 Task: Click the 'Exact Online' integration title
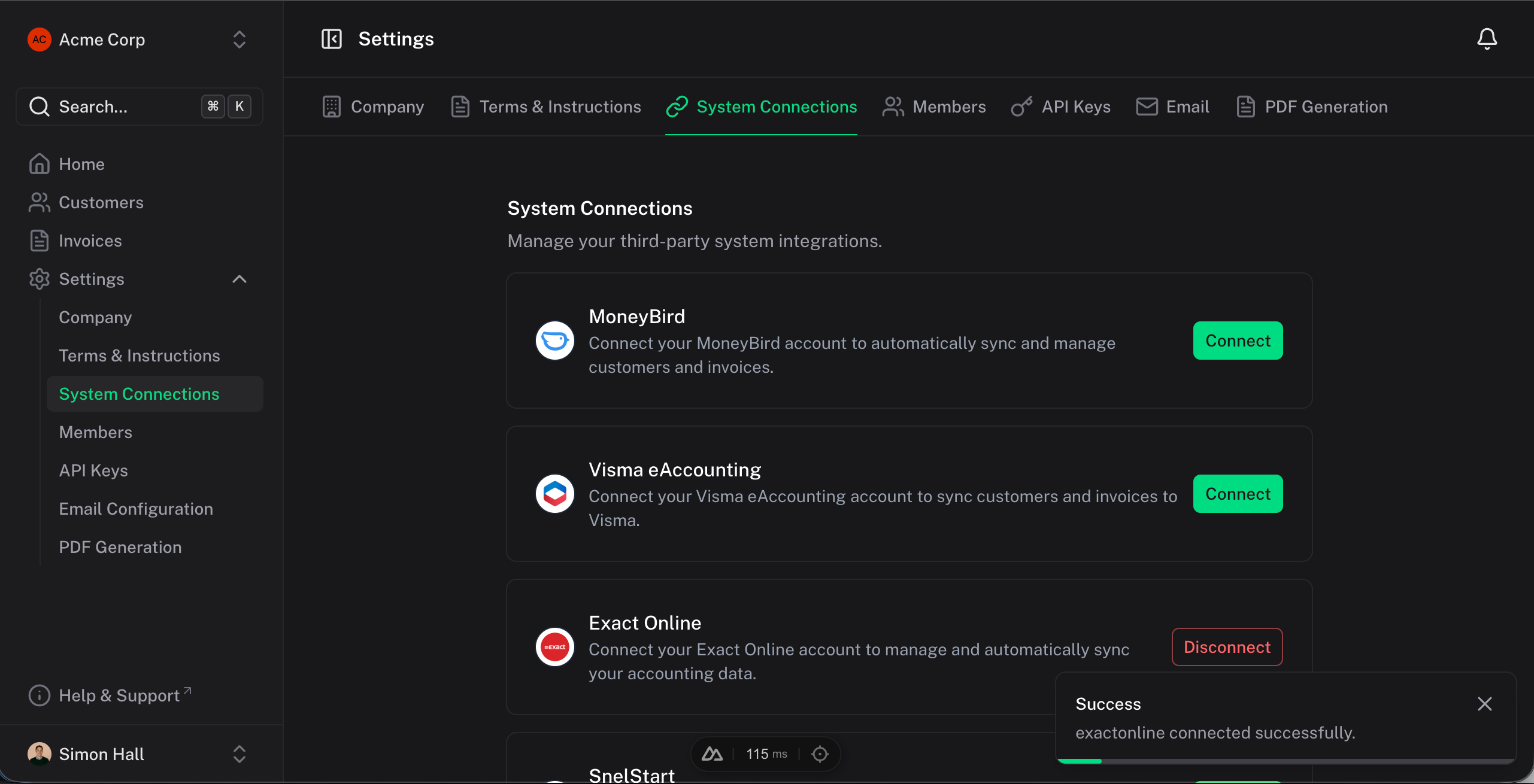coord(645,623)
